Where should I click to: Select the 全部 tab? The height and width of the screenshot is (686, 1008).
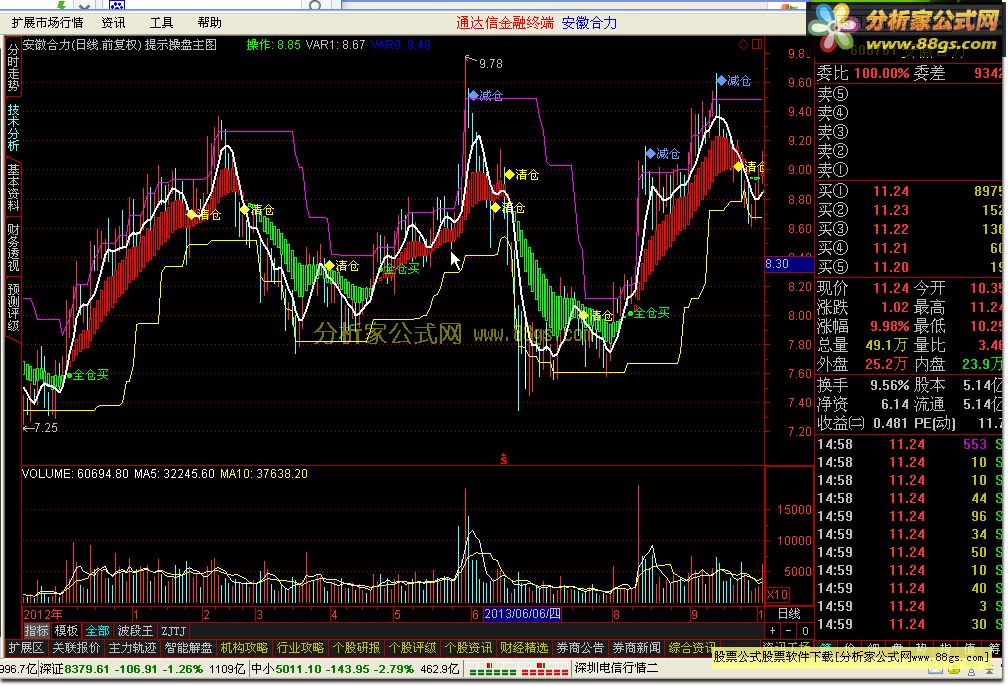click(x=98, y=631)
